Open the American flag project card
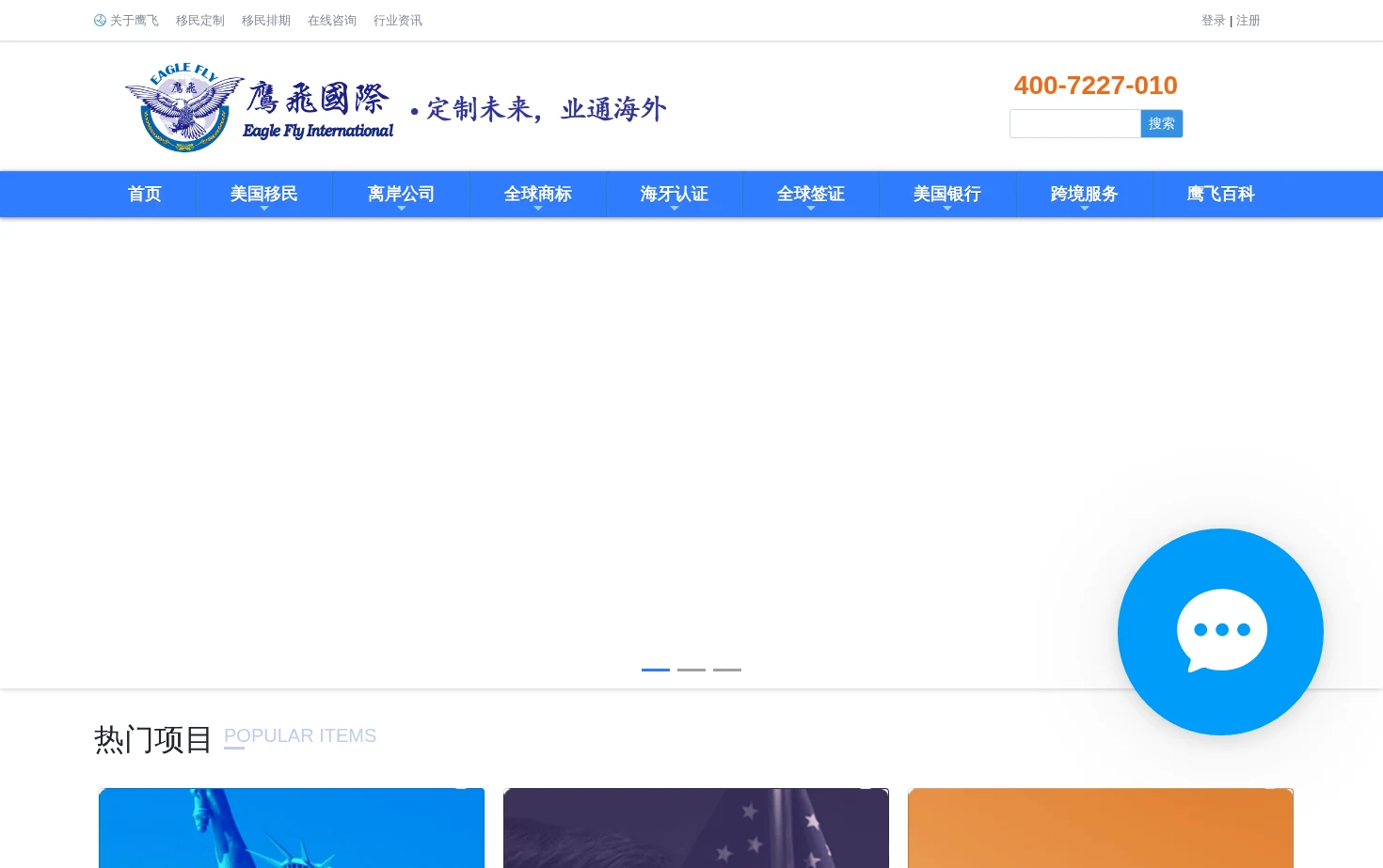 click(x=696, y=828)
